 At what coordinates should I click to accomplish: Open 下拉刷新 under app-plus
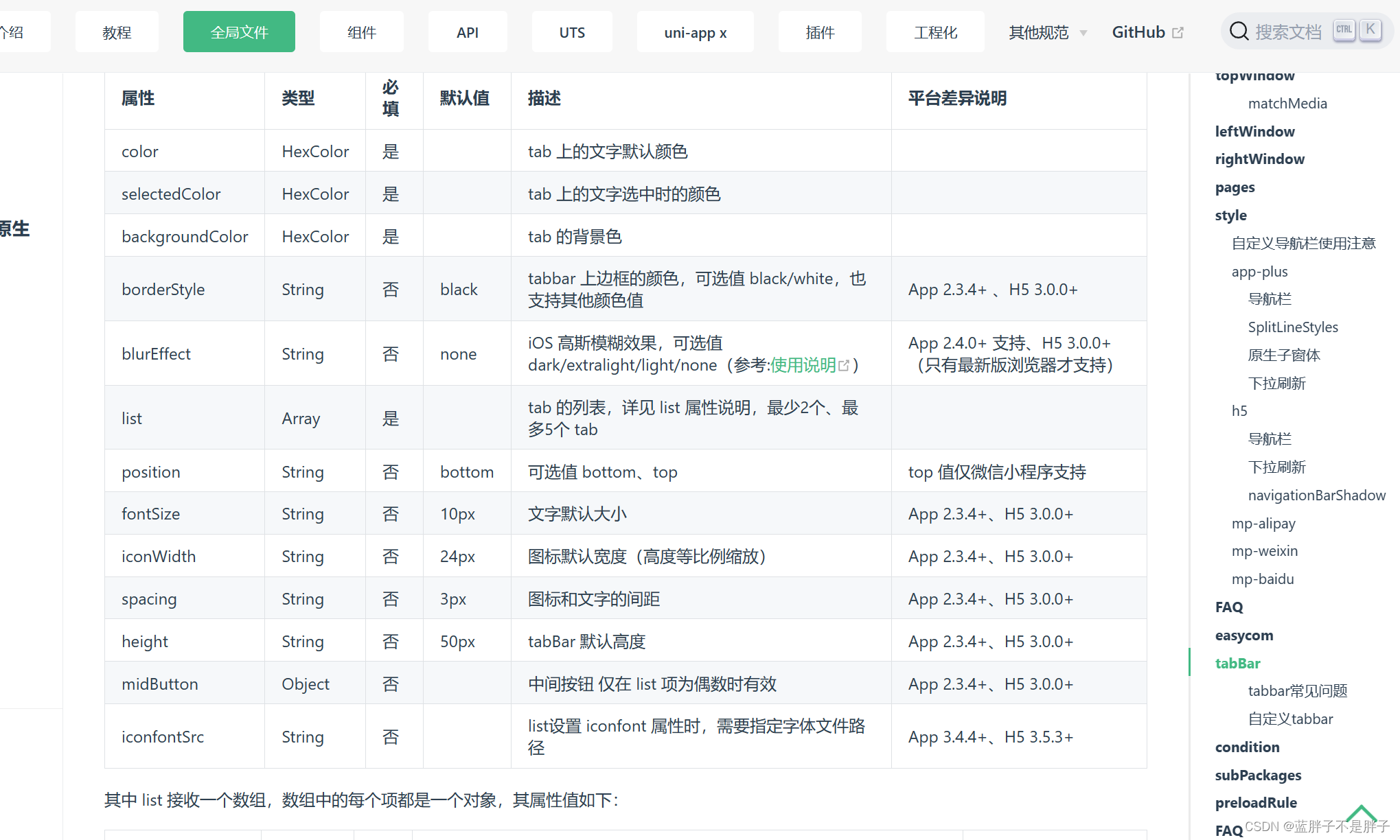click(1277, 384)
